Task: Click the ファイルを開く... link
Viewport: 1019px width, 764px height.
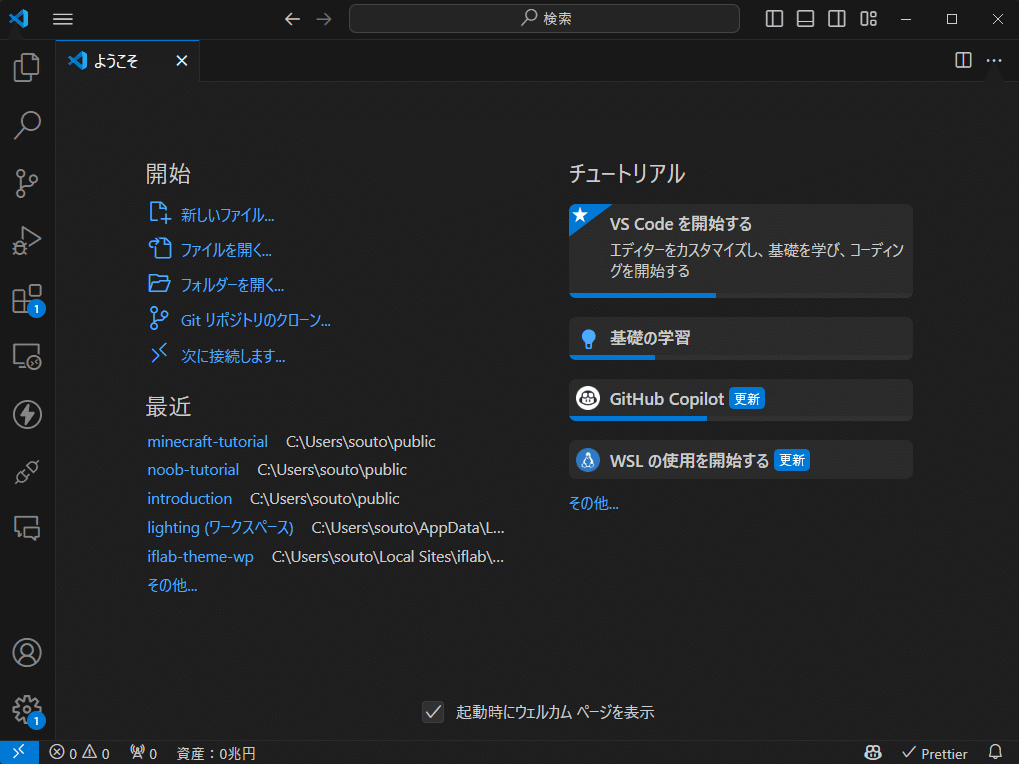Action: 226,250
